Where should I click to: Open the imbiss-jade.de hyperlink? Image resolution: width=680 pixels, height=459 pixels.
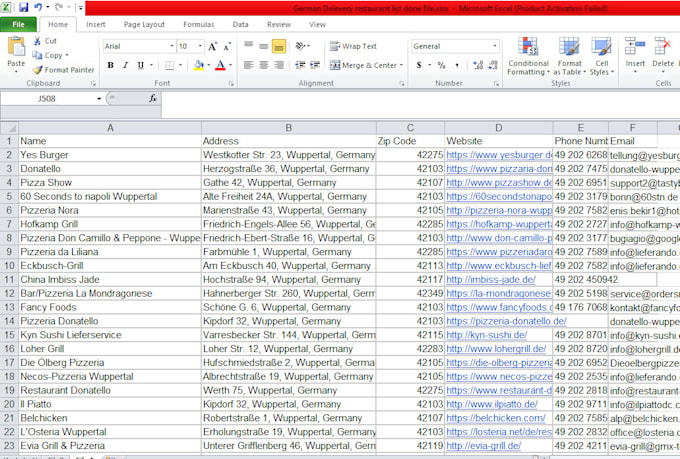pos(491,279)
